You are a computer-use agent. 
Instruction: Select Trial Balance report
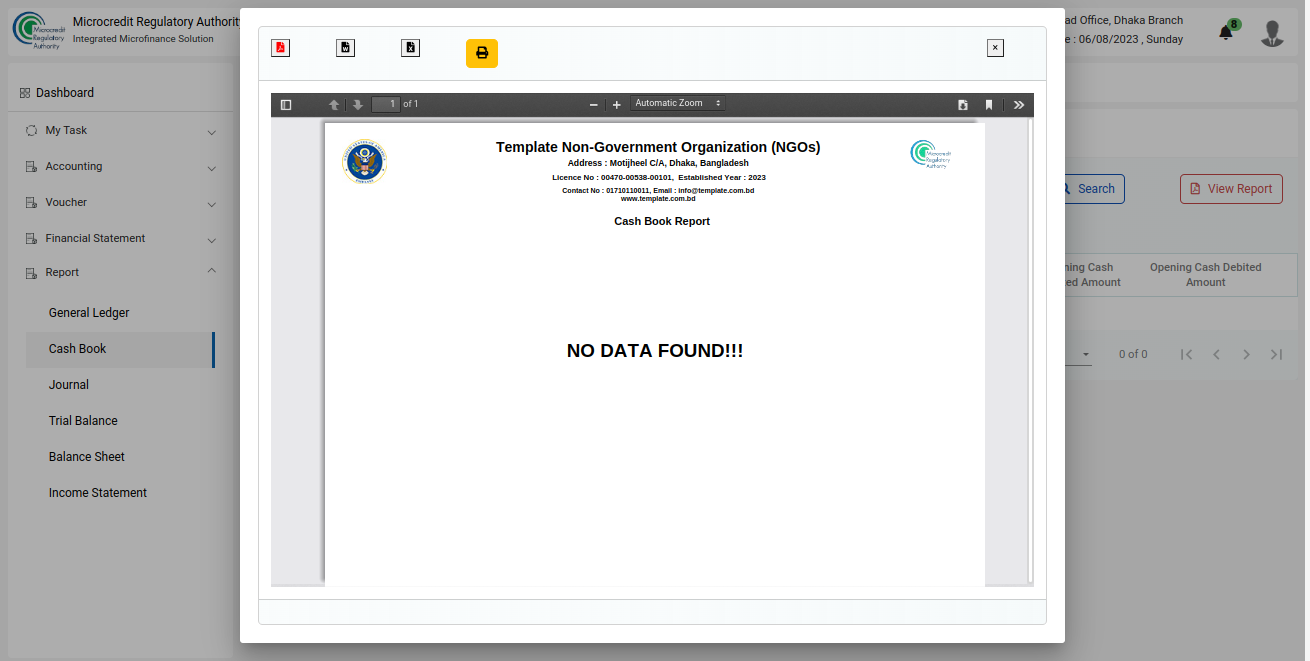(x=83, y=421)
